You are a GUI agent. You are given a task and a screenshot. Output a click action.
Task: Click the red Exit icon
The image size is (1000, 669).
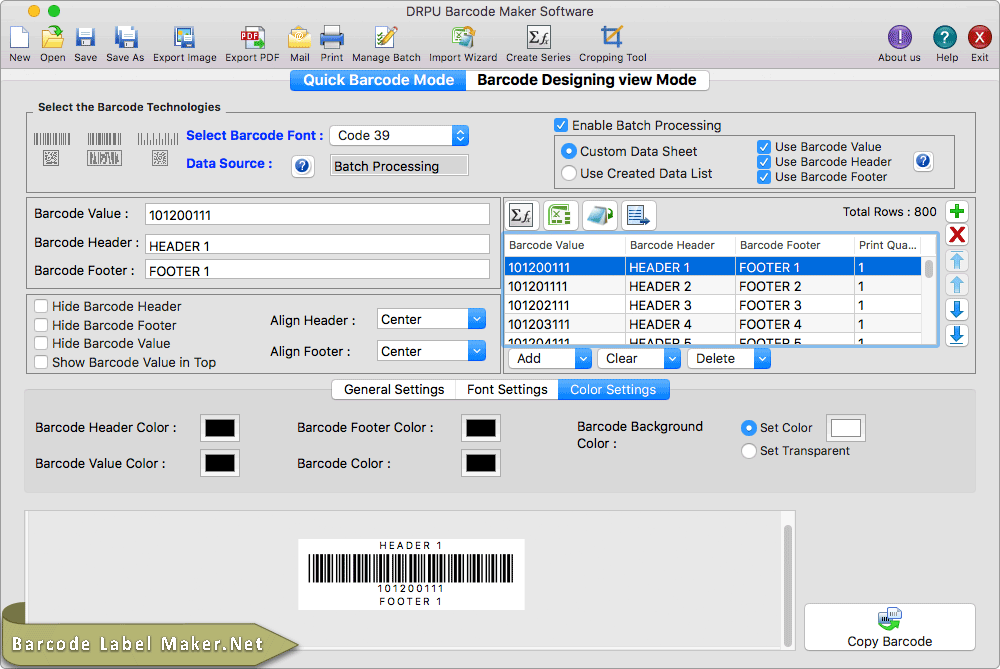(979, 38)
